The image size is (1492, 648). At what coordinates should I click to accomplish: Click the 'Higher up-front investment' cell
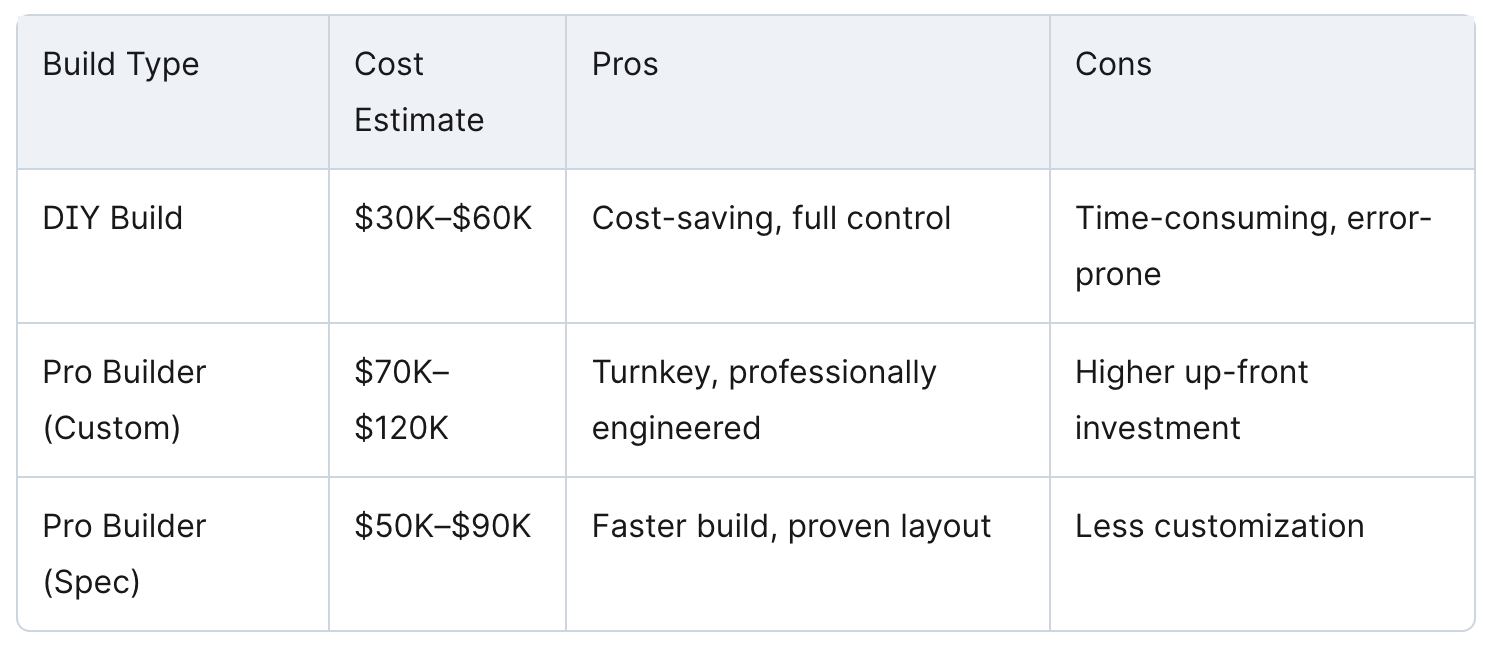pos(1191,400)
